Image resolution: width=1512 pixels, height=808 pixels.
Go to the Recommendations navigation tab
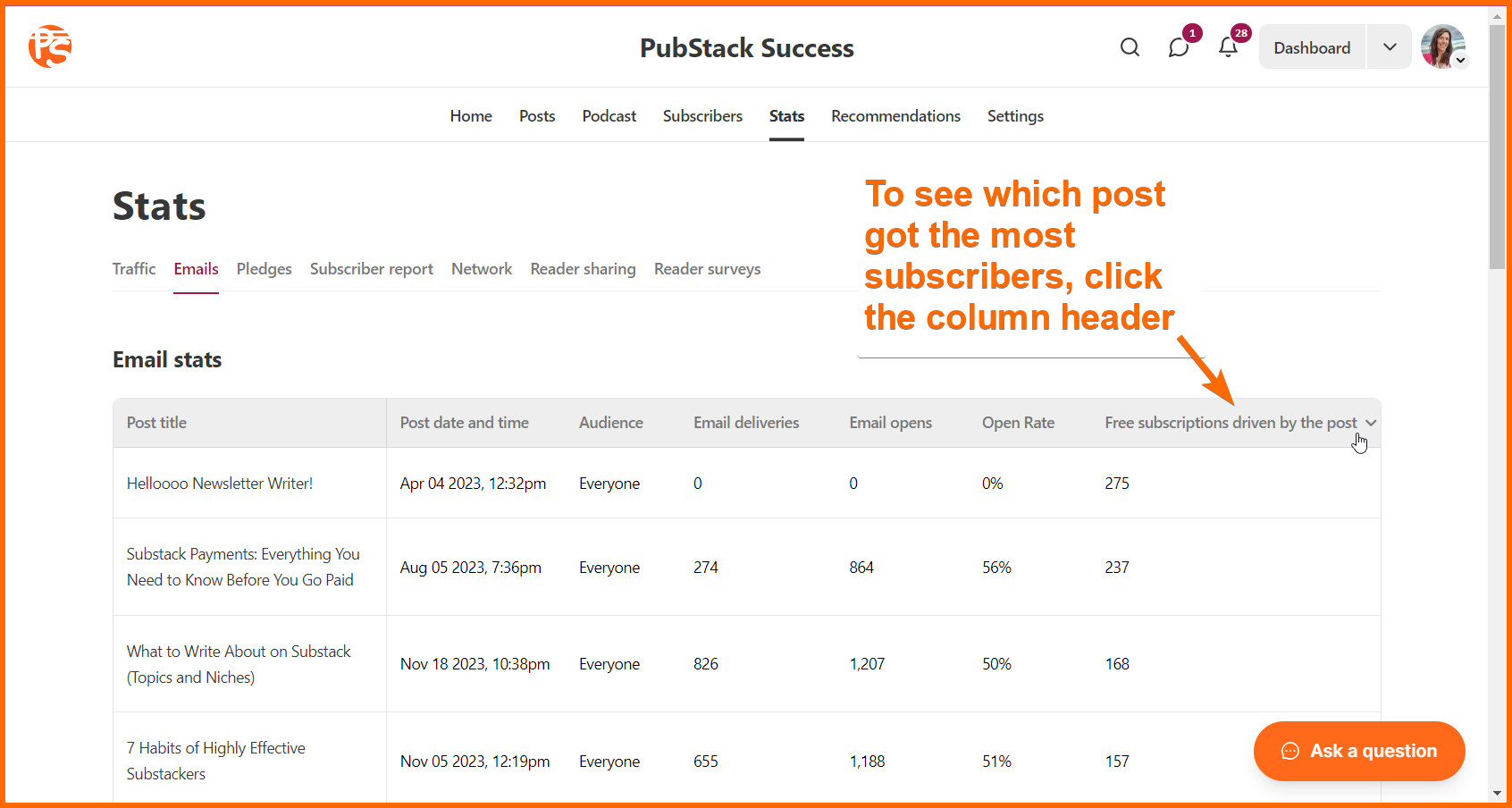point(895,116)
